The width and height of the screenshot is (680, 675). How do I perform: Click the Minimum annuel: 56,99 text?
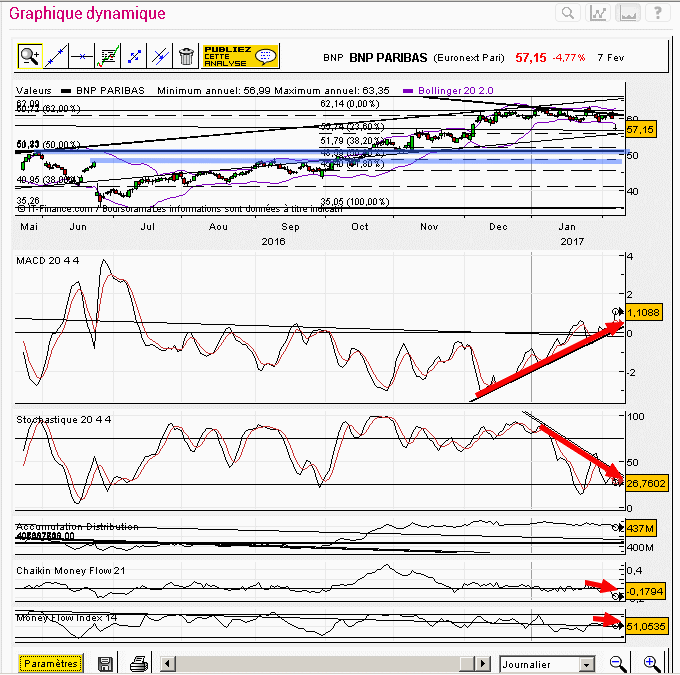coord(214,91)
